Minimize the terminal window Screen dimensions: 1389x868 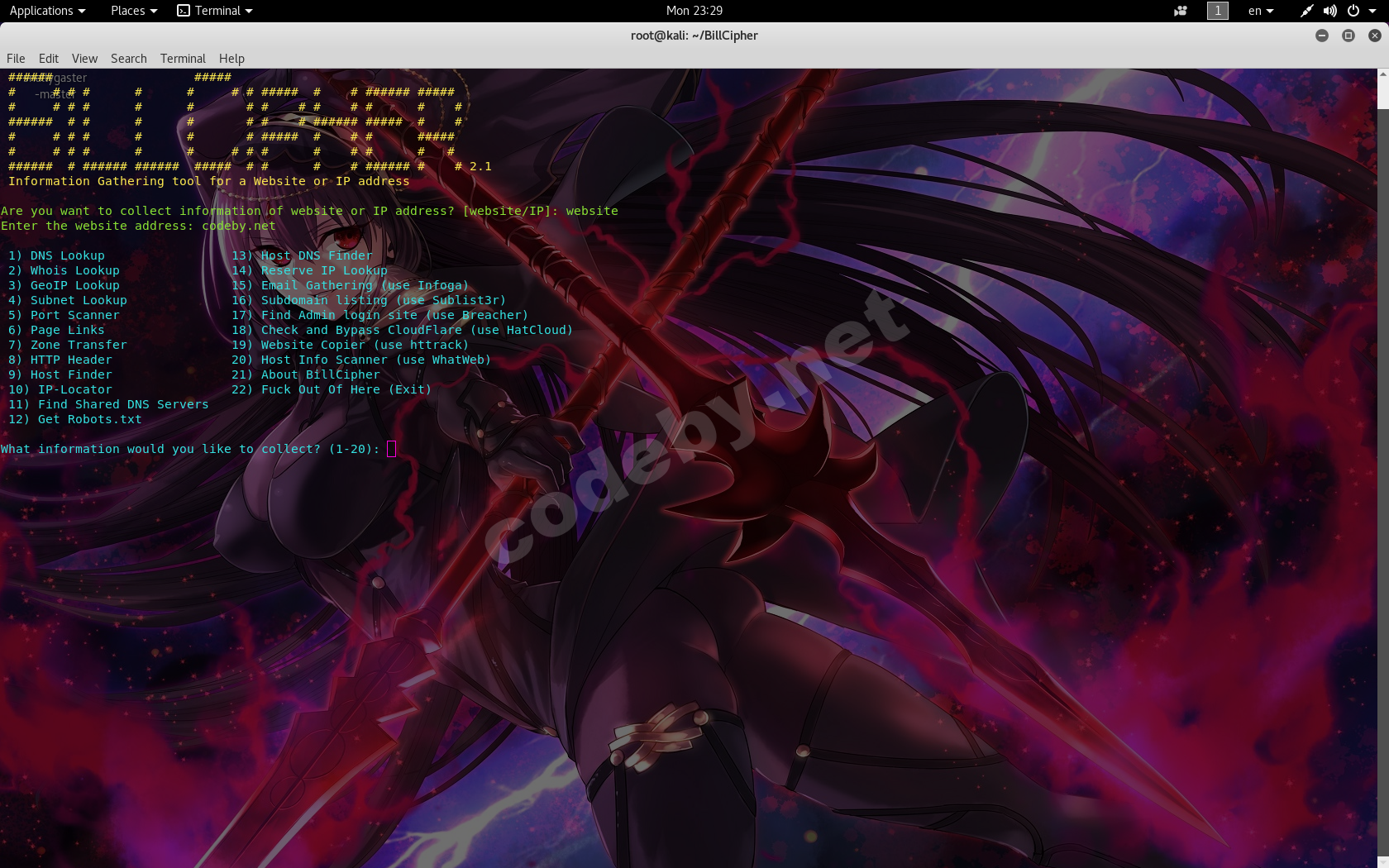(x=1322, y=36)
